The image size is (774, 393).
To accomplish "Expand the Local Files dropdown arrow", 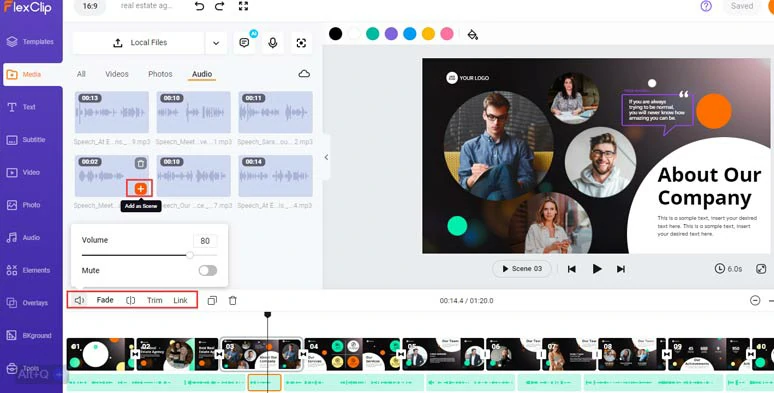I will (216, 43).
